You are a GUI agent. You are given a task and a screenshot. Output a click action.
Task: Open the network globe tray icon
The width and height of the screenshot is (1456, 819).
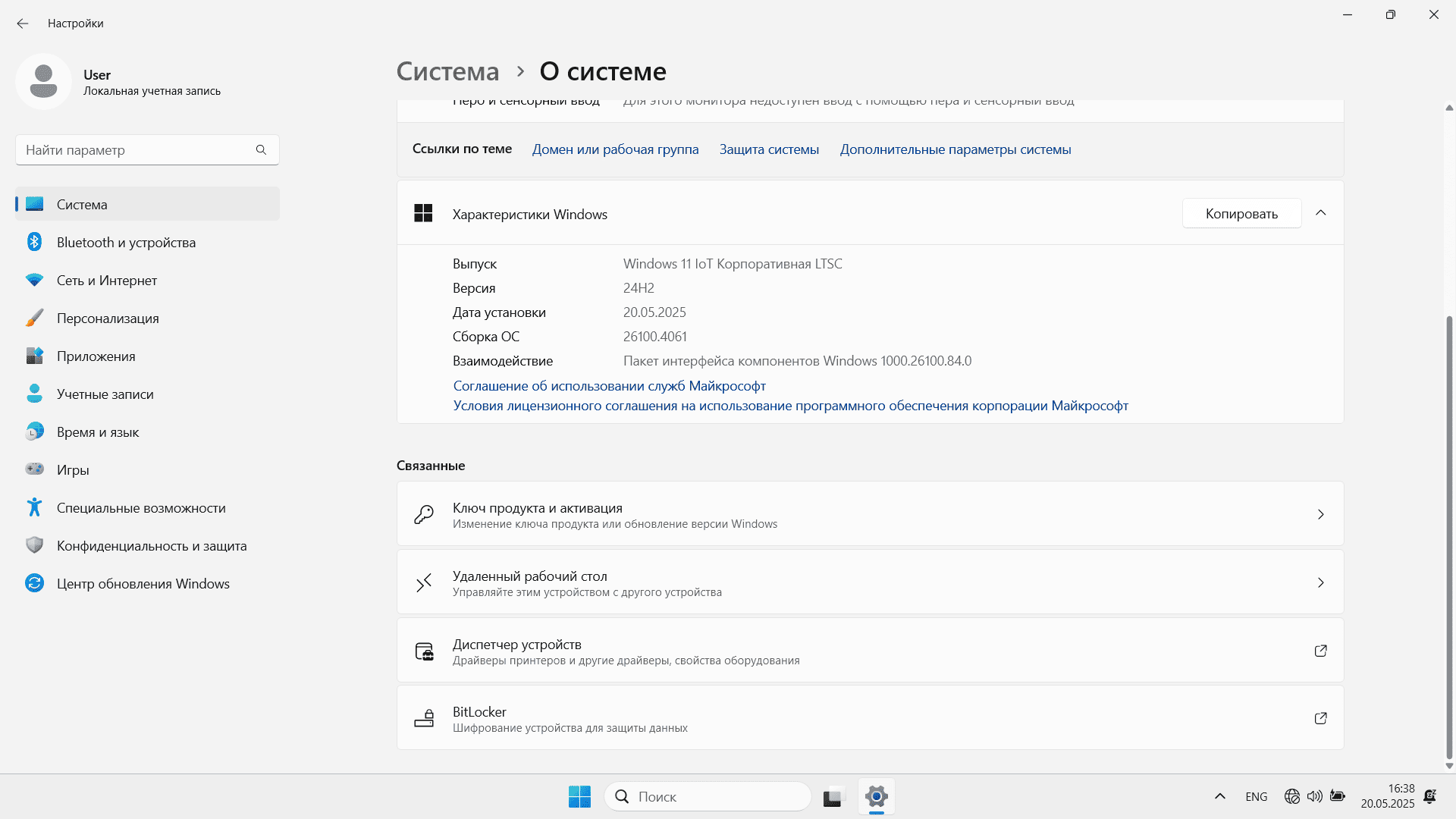coord(1292,796)
